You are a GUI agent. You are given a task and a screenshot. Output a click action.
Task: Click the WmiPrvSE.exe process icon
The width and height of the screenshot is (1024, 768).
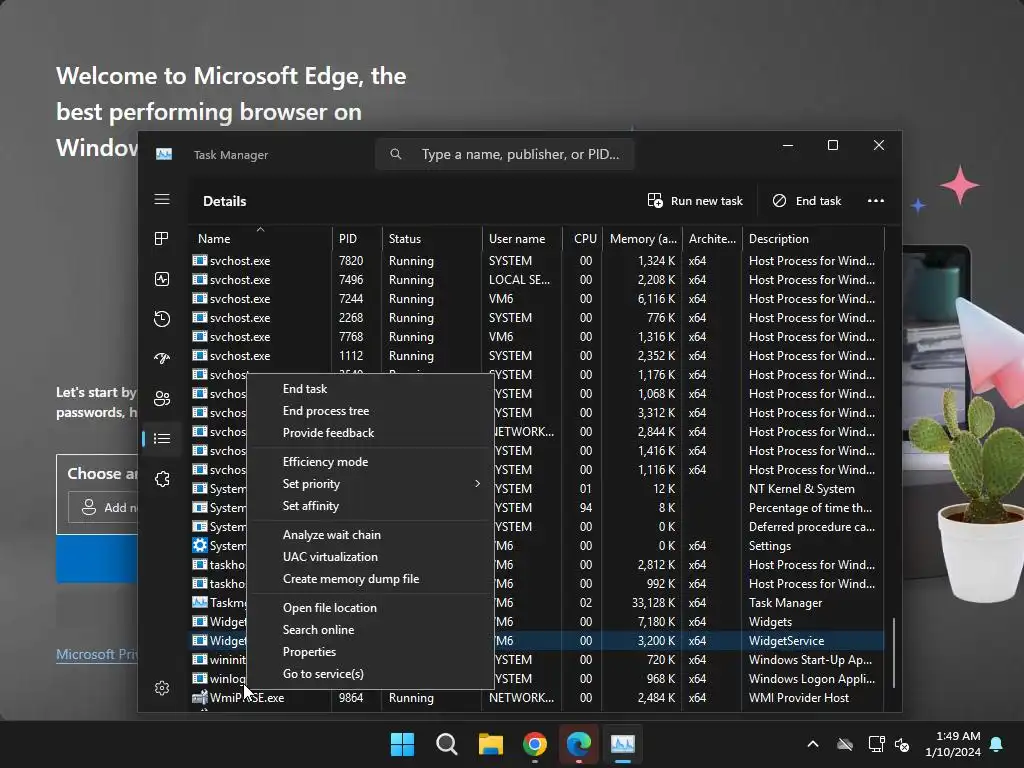point(200,697)
